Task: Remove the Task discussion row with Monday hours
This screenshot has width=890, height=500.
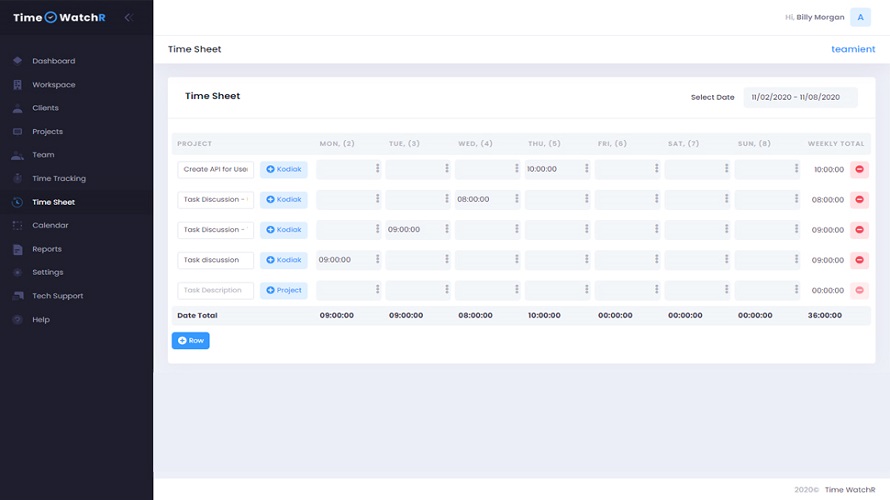Action: (859, 260)
